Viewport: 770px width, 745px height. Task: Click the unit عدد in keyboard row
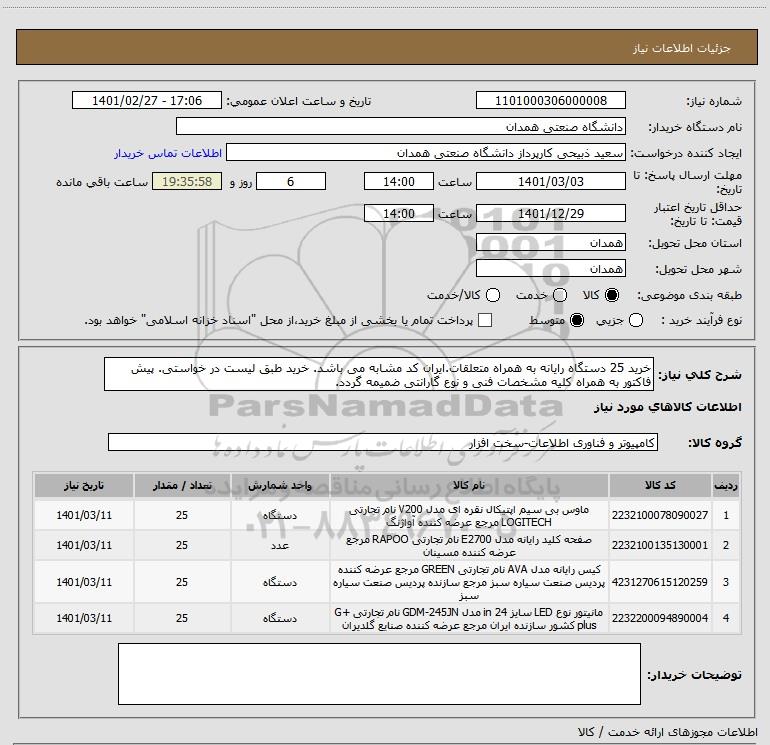[x=280, y=546]
